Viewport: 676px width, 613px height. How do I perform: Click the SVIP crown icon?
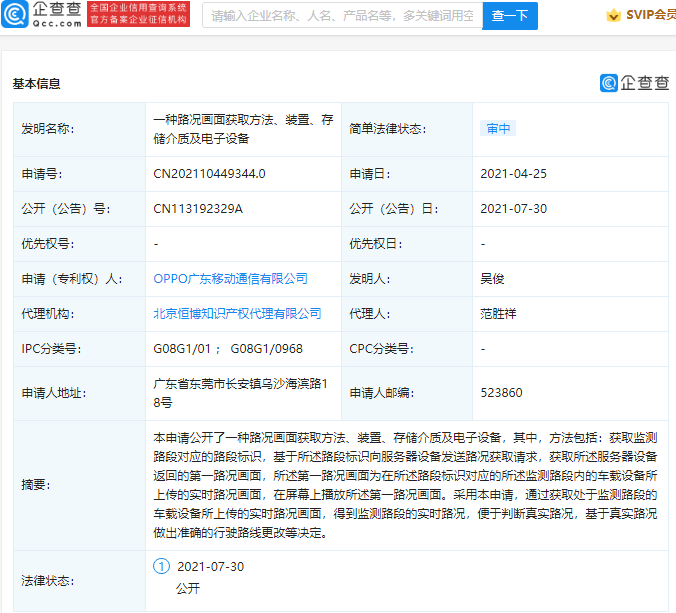pos(612,15)
